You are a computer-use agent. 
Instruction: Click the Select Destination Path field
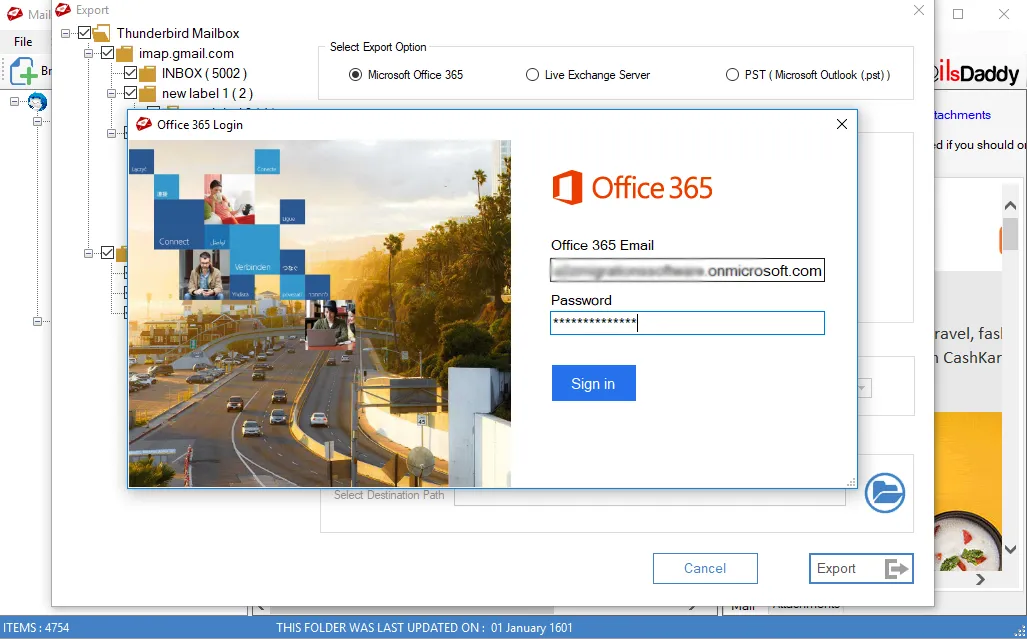coord(650,496)
